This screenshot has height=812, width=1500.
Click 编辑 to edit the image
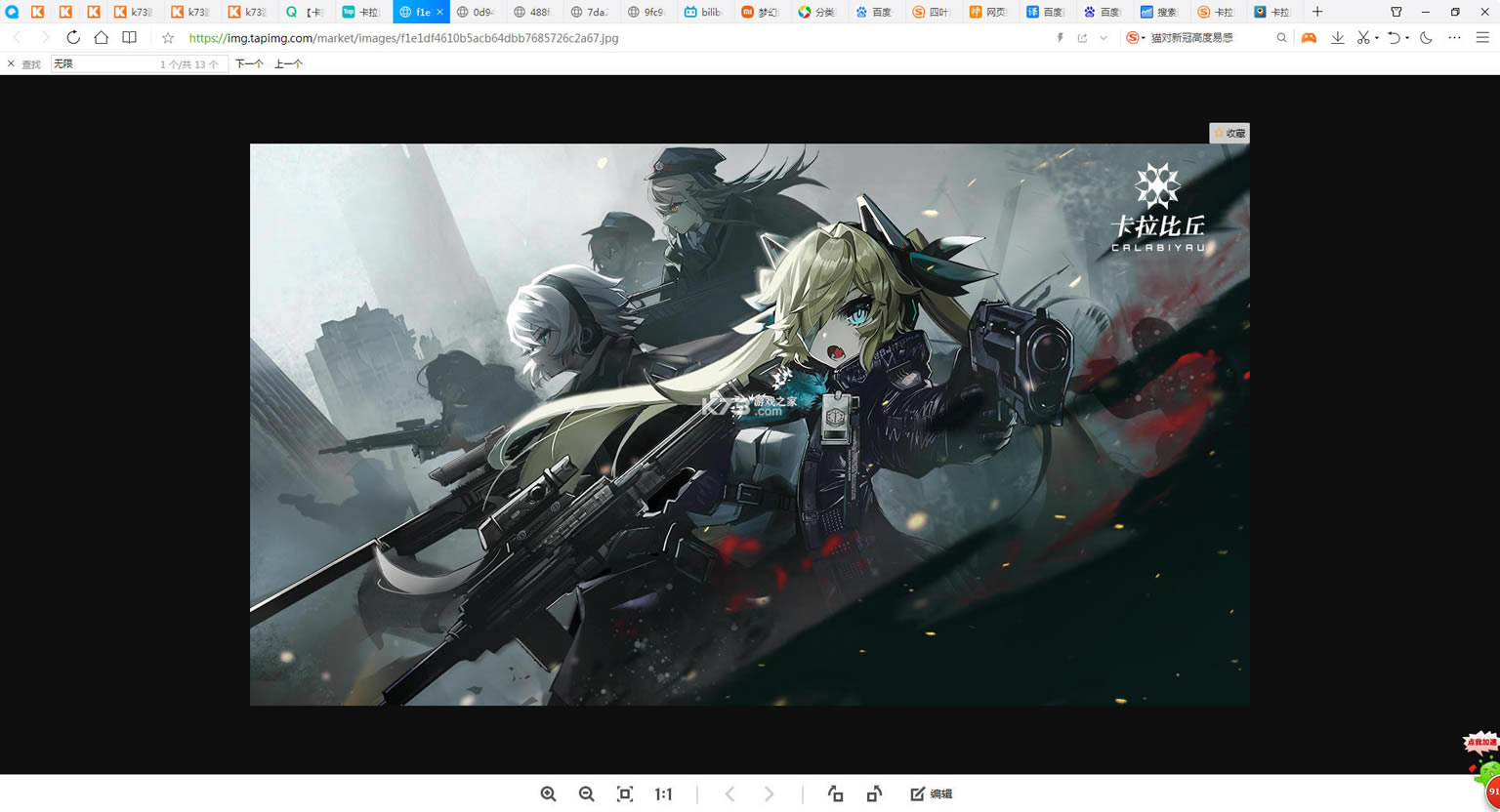pos(932,794)
